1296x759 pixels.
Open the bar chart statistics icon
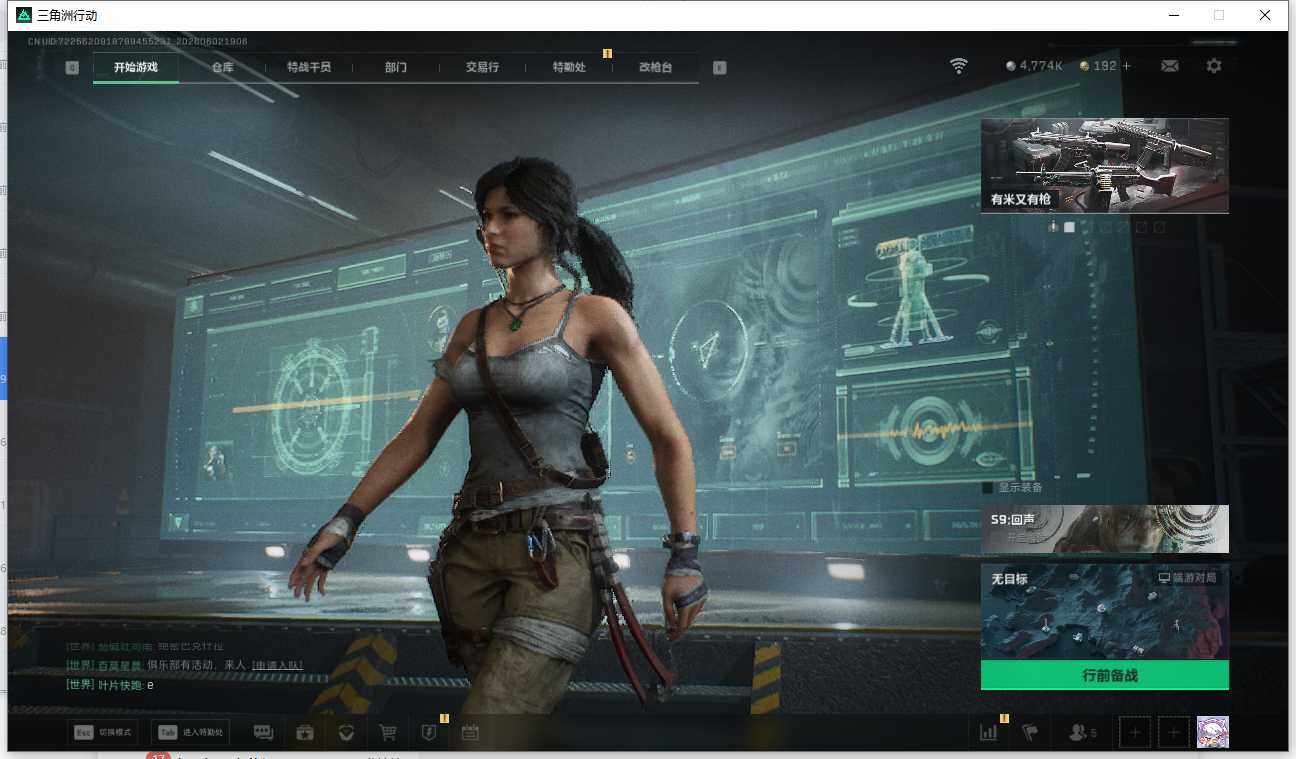pyautogui.click(x=989, y=732)
